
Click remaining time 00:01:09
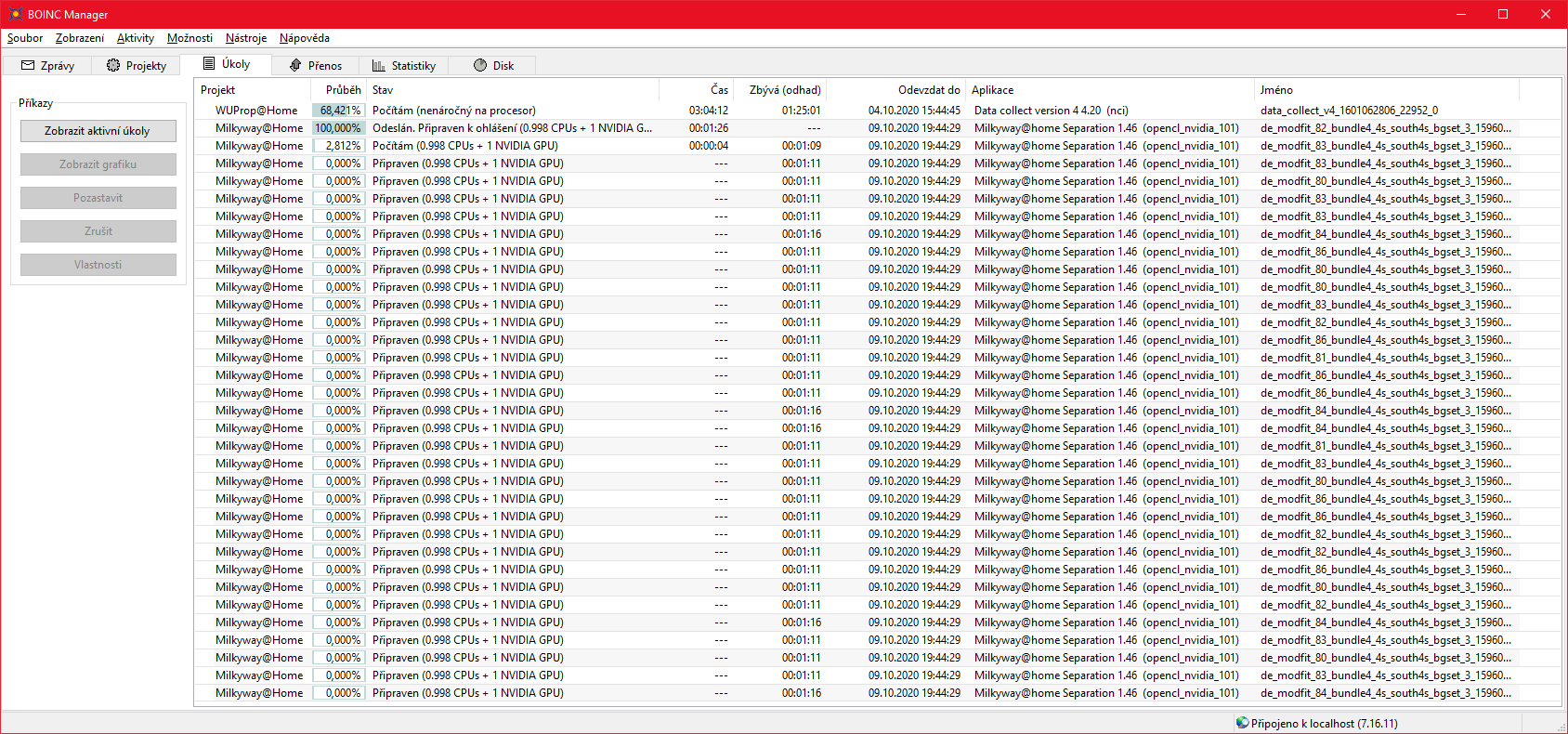[x=802, y=146]
